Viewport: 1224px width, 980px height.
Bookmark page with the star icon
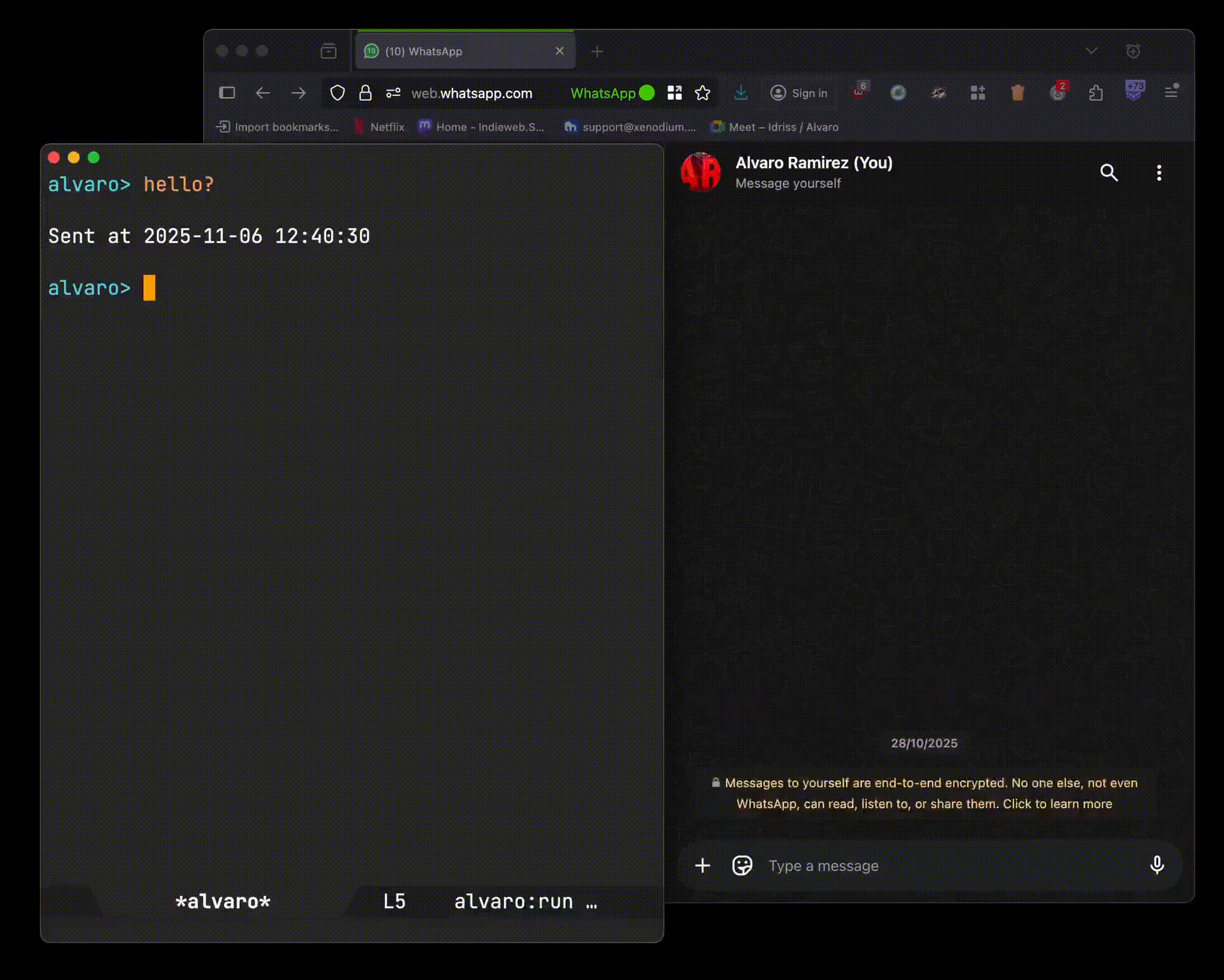[x=702, y=93]
